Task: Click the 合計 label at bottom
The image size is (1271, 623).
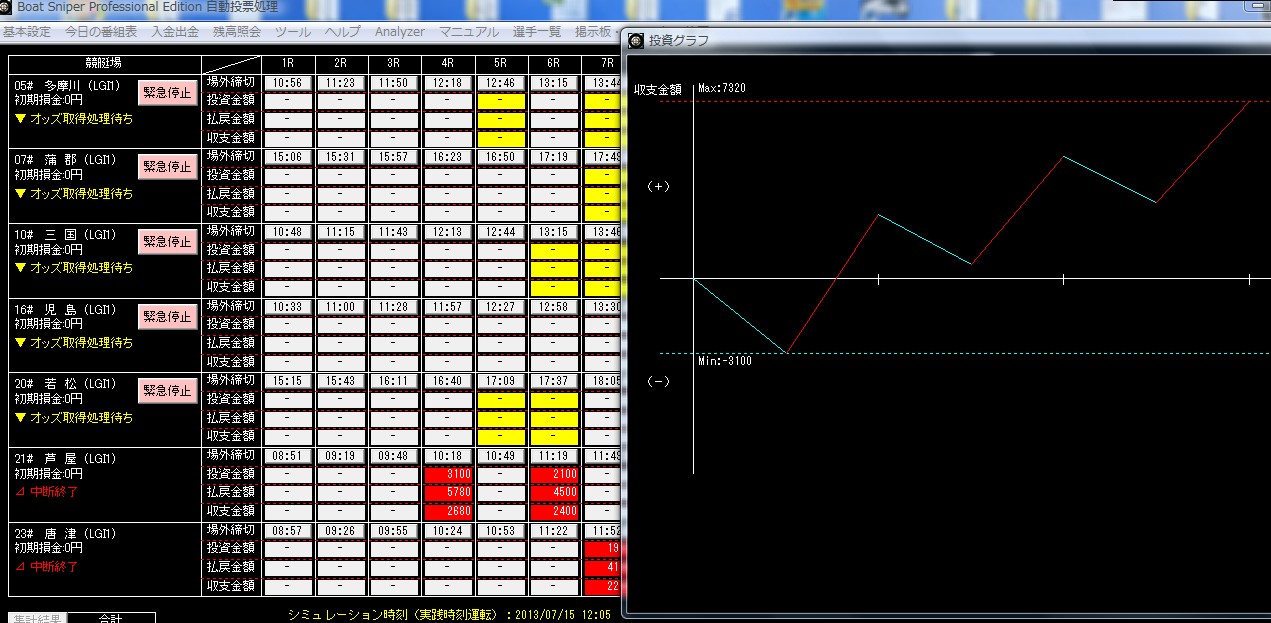Action: click(x=111, y=618)
